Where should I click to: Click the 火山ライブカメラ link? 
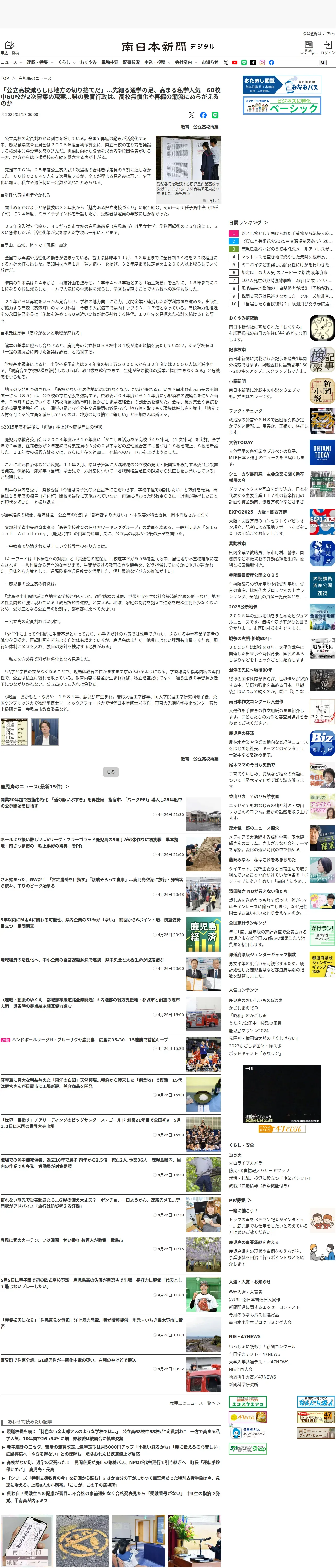(x=245, y=1163)
